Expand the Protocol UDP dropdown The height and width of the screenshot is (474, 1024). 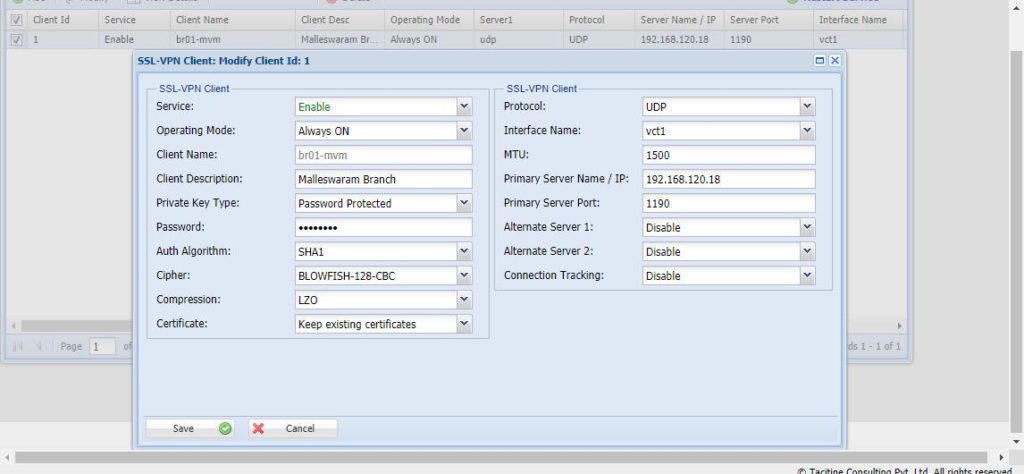pos(807,106)
